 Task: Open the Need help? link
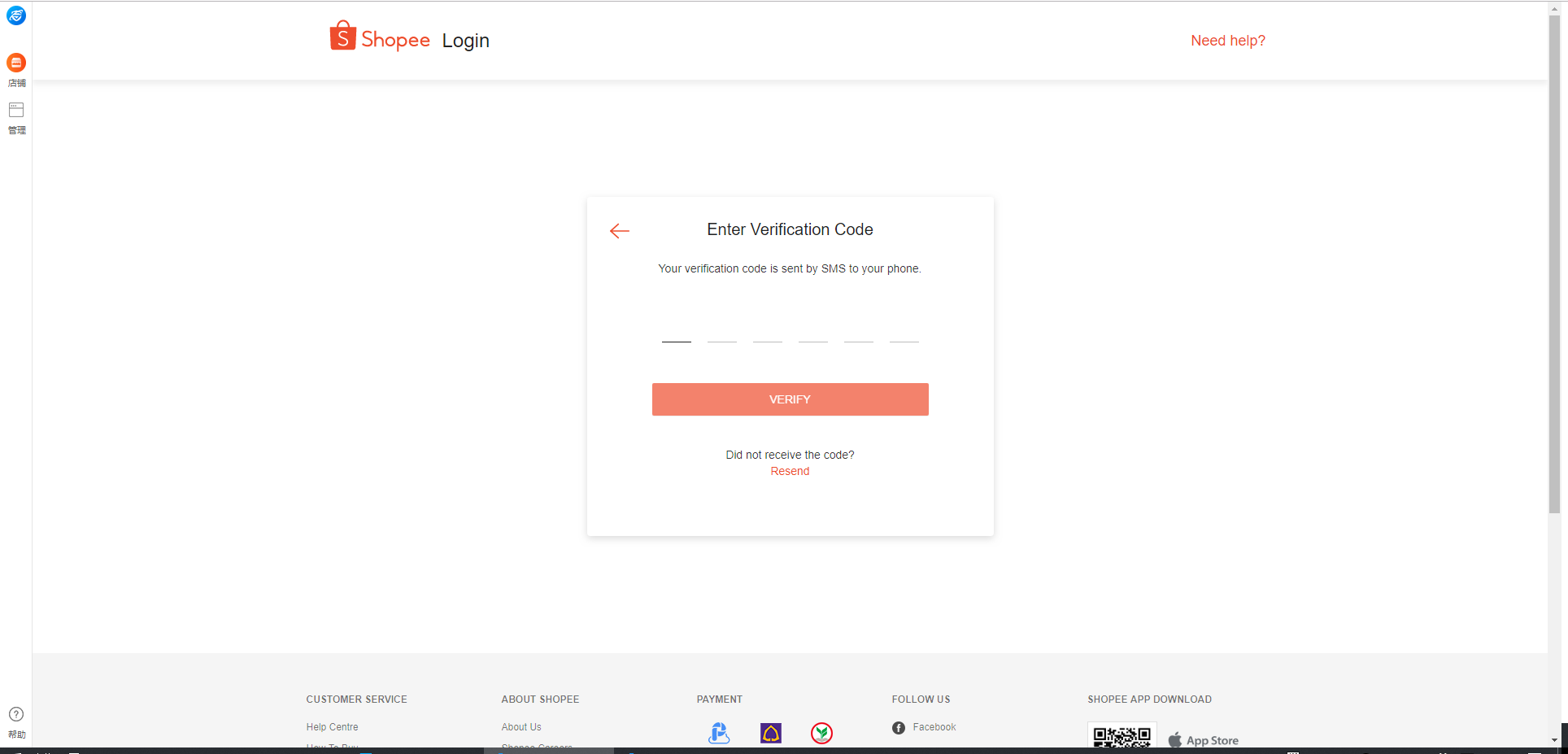[1228, 41]
